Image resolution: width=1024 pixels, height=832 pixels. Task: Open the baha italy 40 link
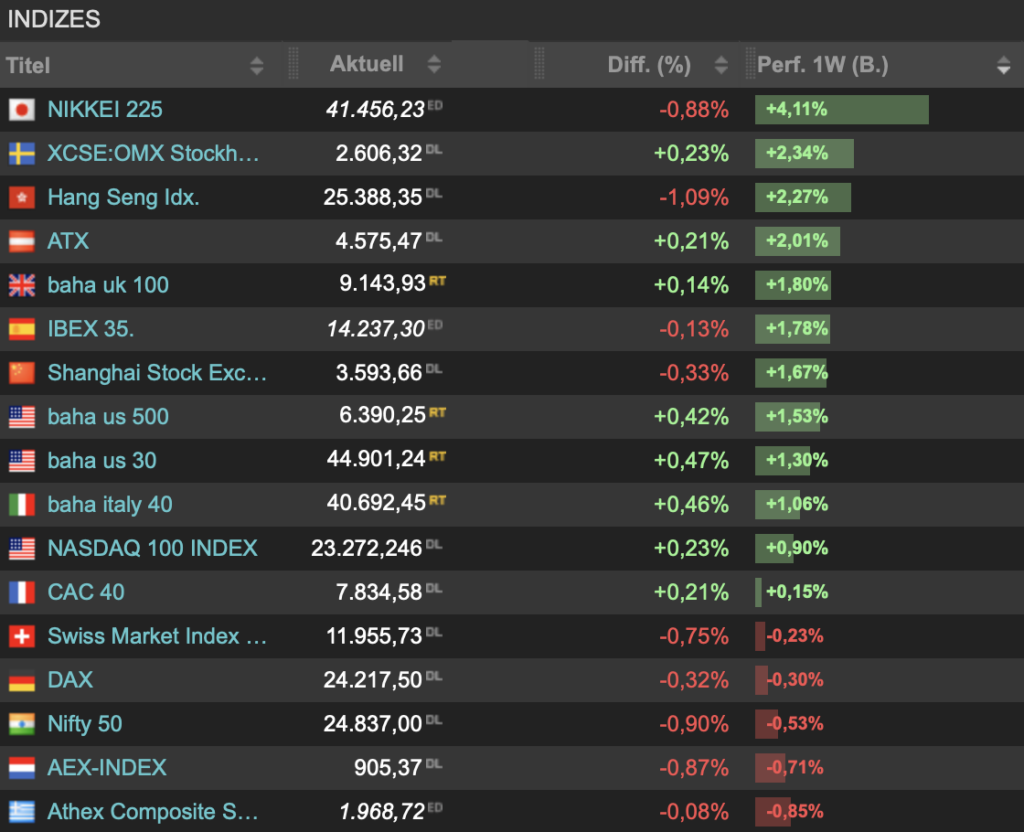tap(110, 505)
